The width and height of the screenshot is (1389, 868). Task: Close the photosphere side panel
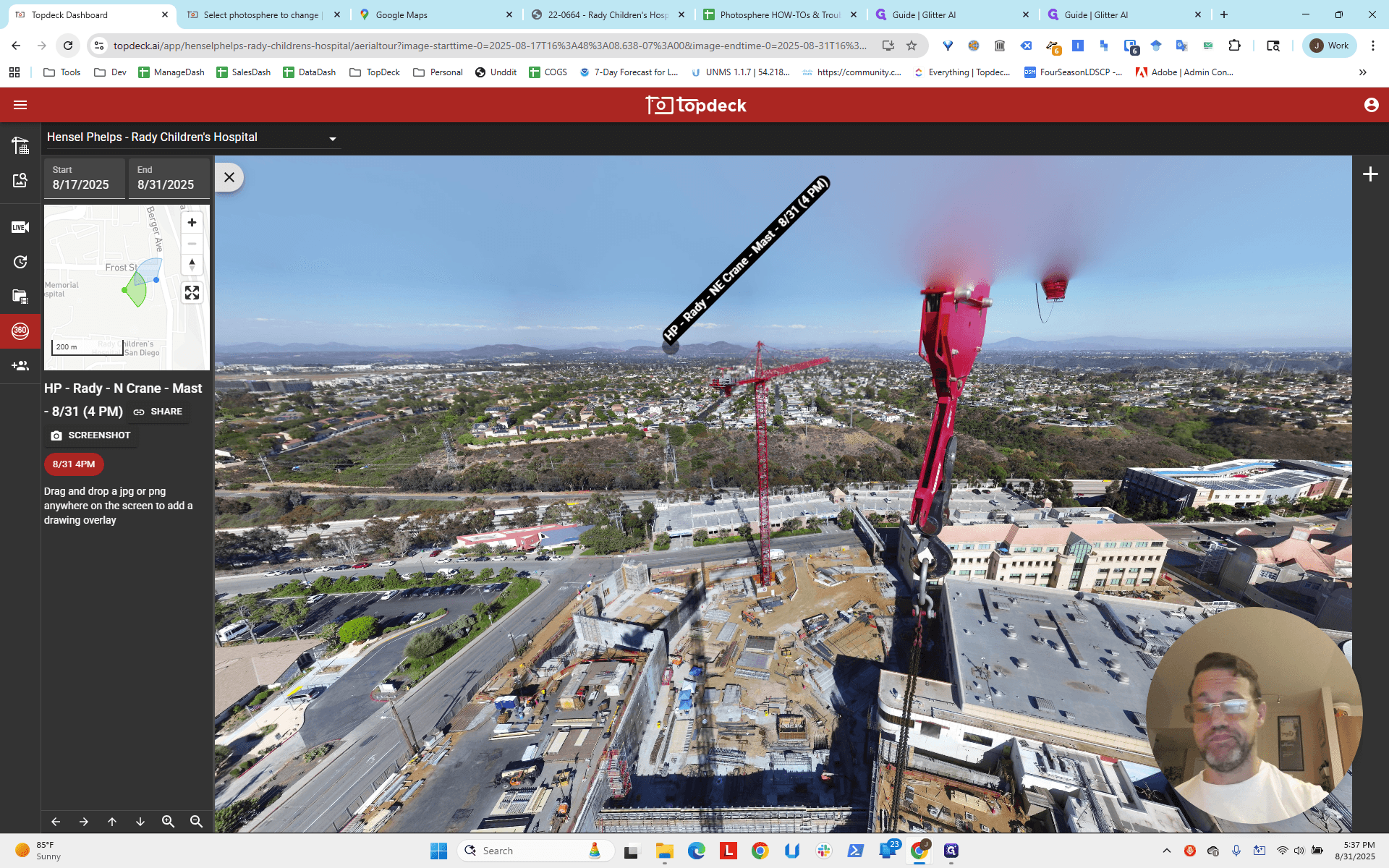(x=229, y=177)
